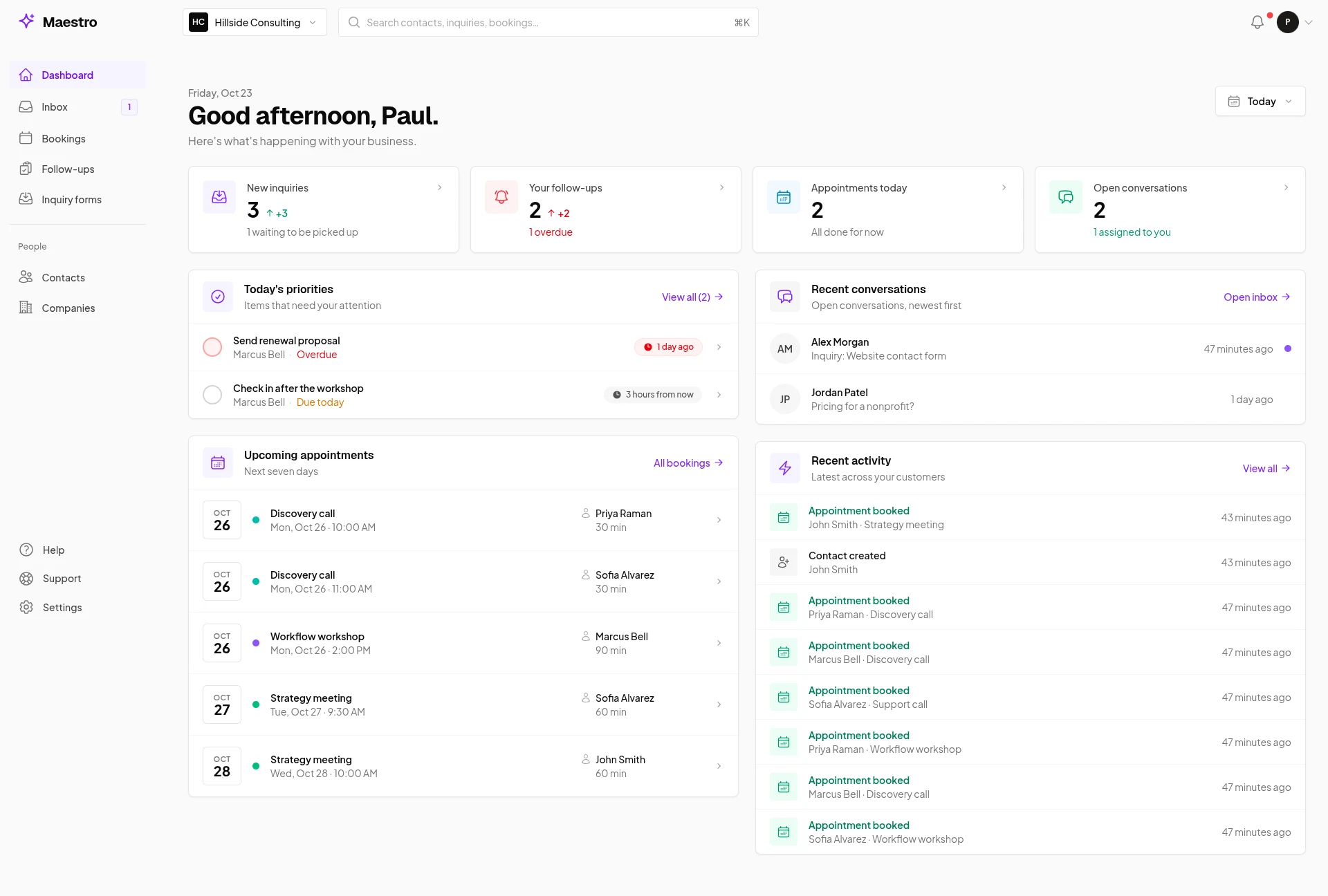
Task: Click View all (2) priorities link
Action: pos(692,297)
